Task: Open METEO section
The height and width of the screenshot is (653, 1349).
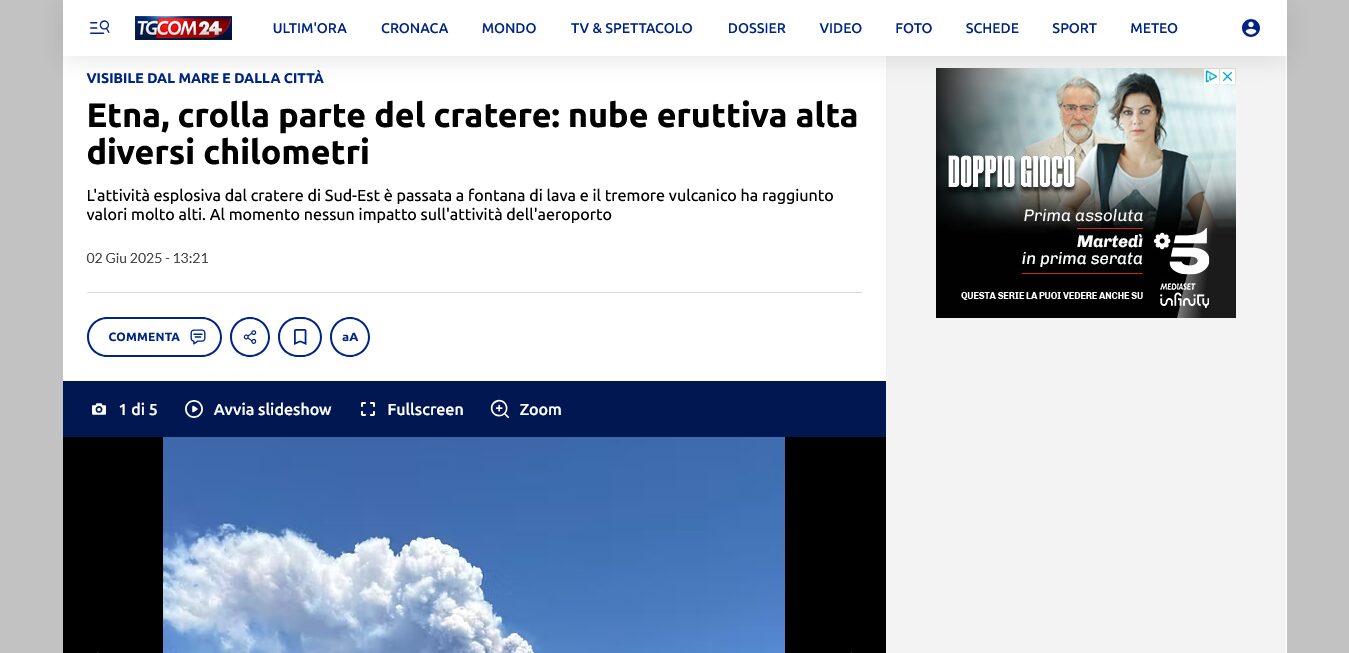Action: (x=1154, y=28)
